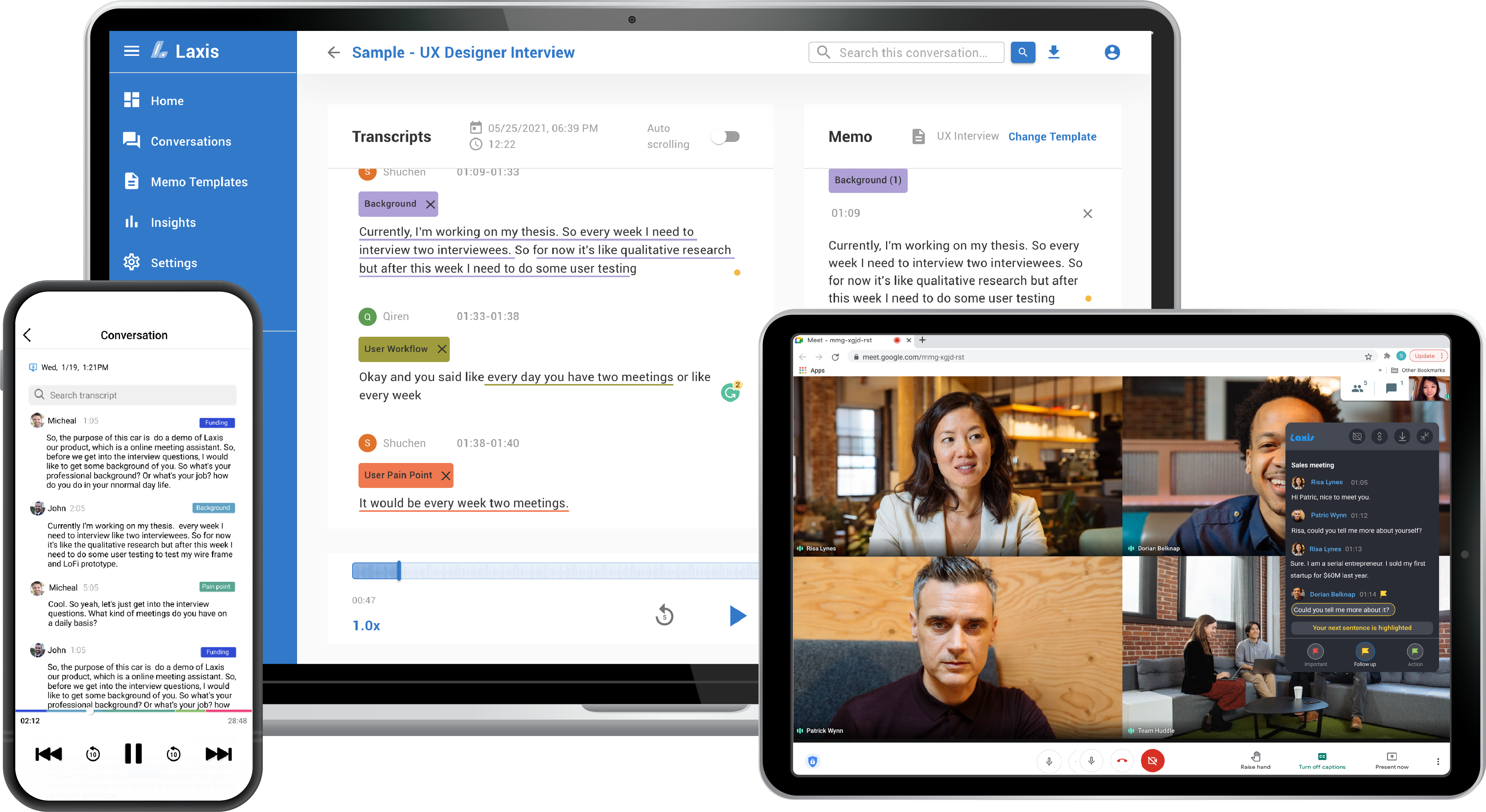Image resolution: width=1486 pixels, height=812 pixels.
Task: Click the Pain point tag on phone
Action: [216, 587]
